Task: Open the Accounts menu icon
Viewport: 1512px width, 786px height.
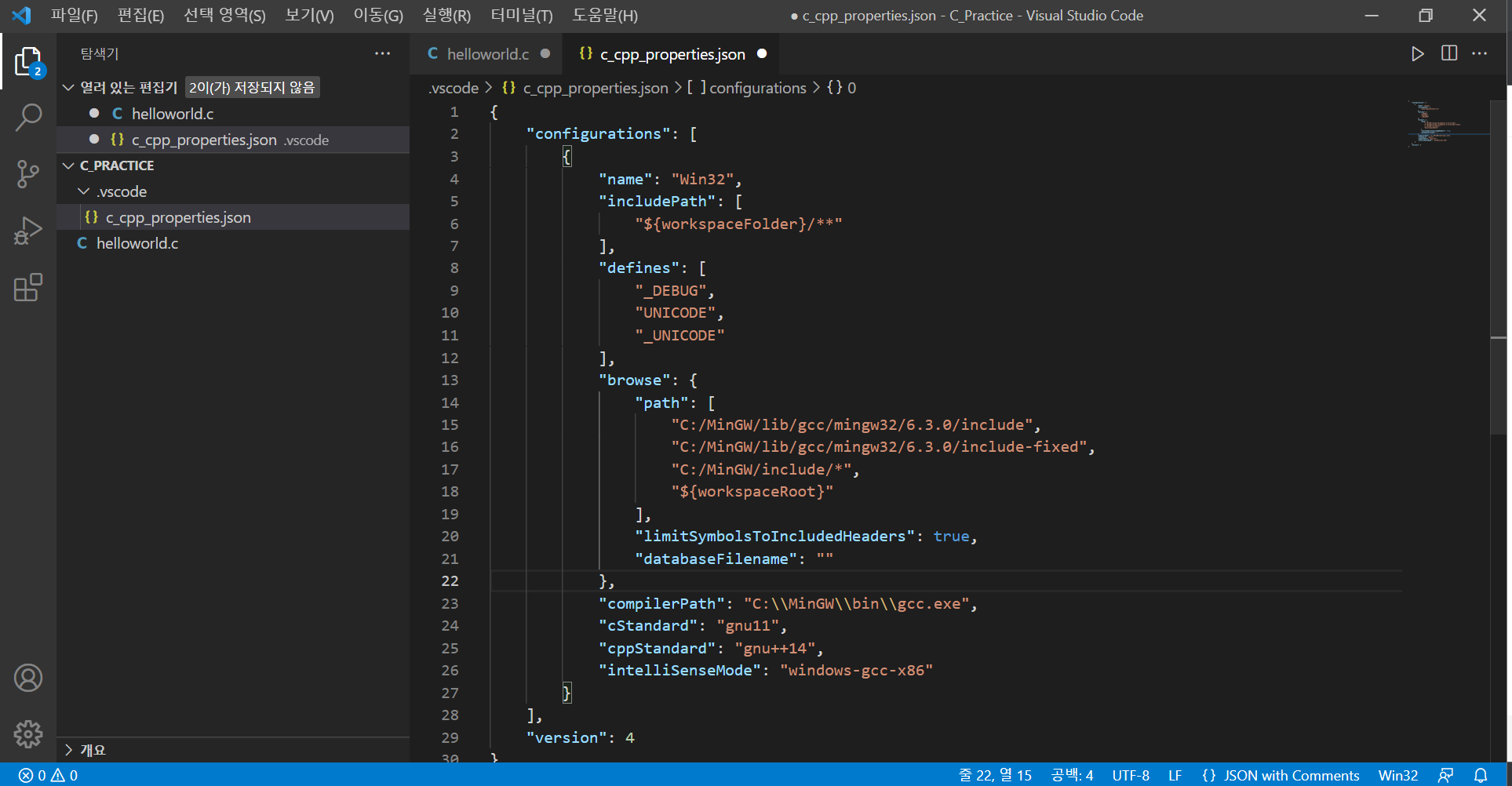Action: click(x=28, y=678)
